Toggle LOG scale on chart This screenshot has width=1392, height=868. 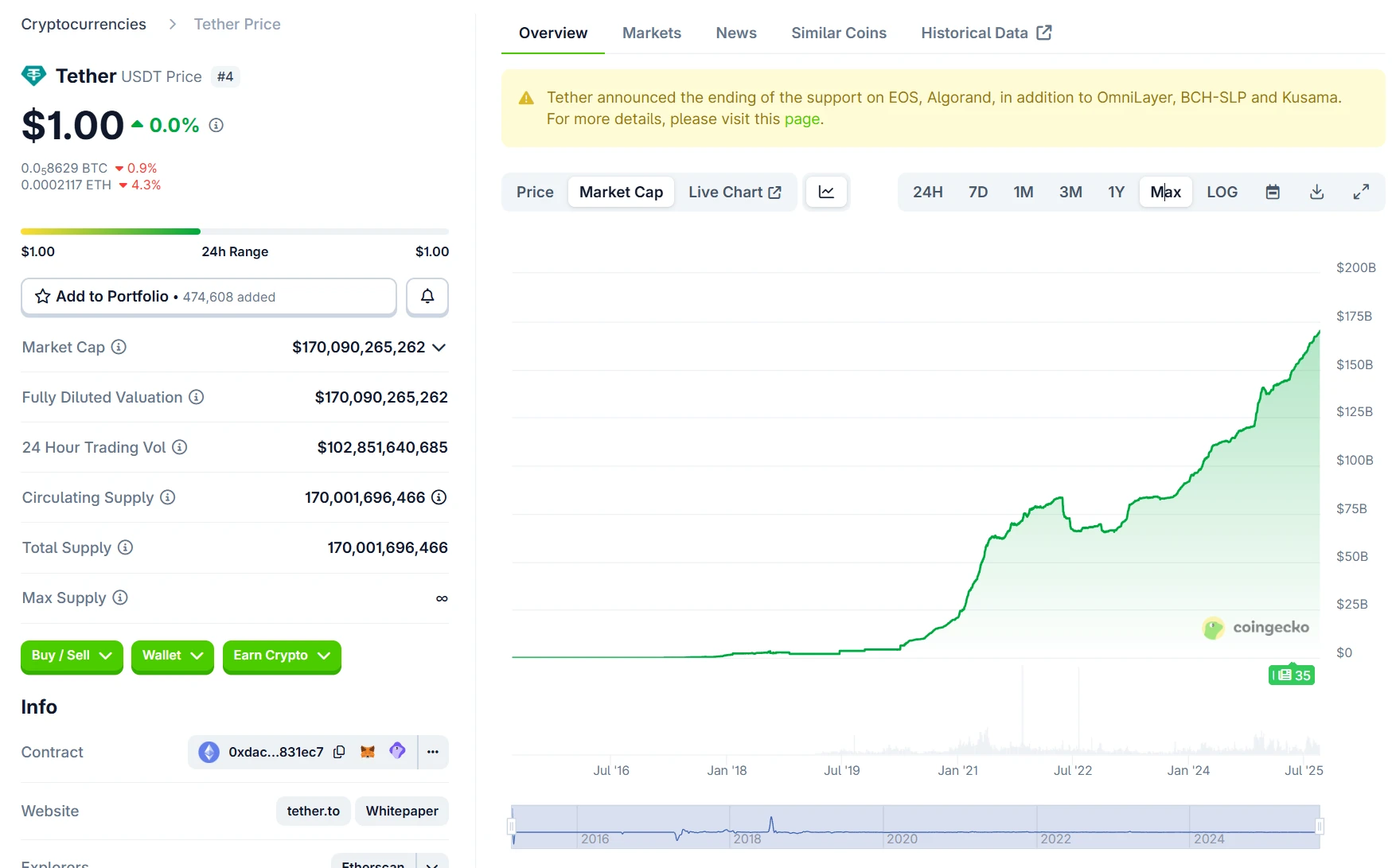coord(1222,192)
